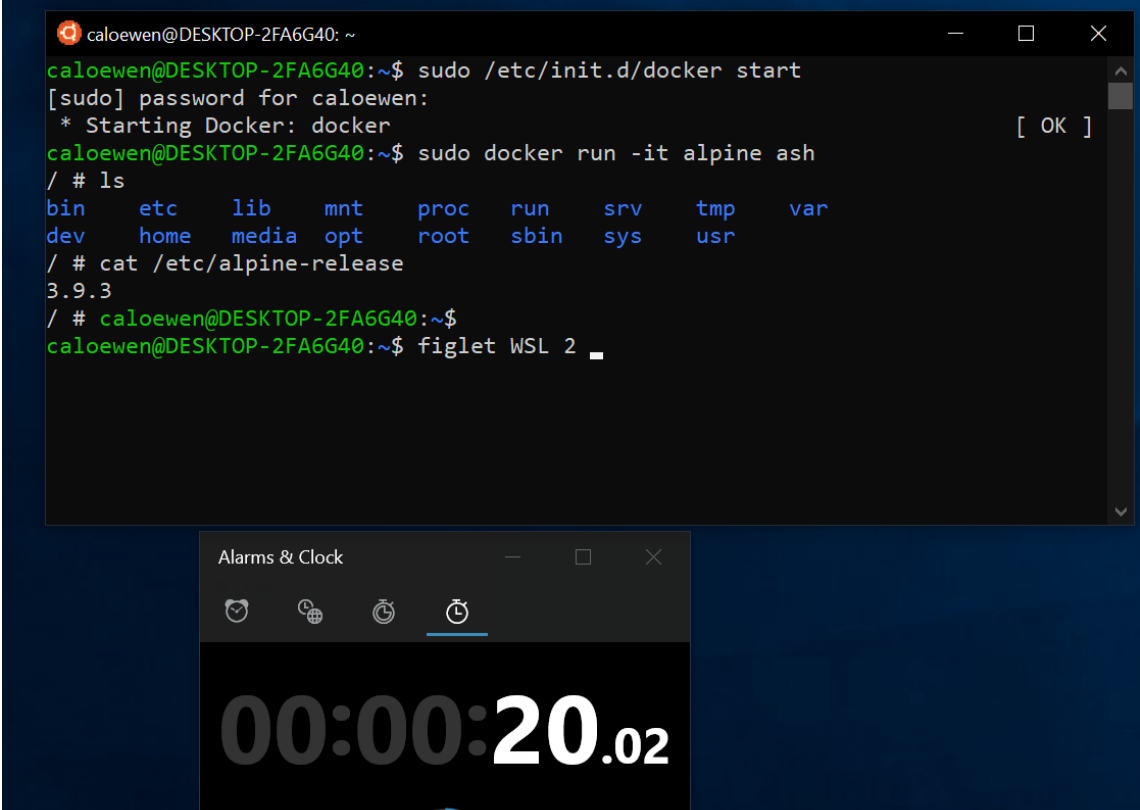Select the Stopwatch tab icon
1140x810 pixels.
[x=457, y=611]
